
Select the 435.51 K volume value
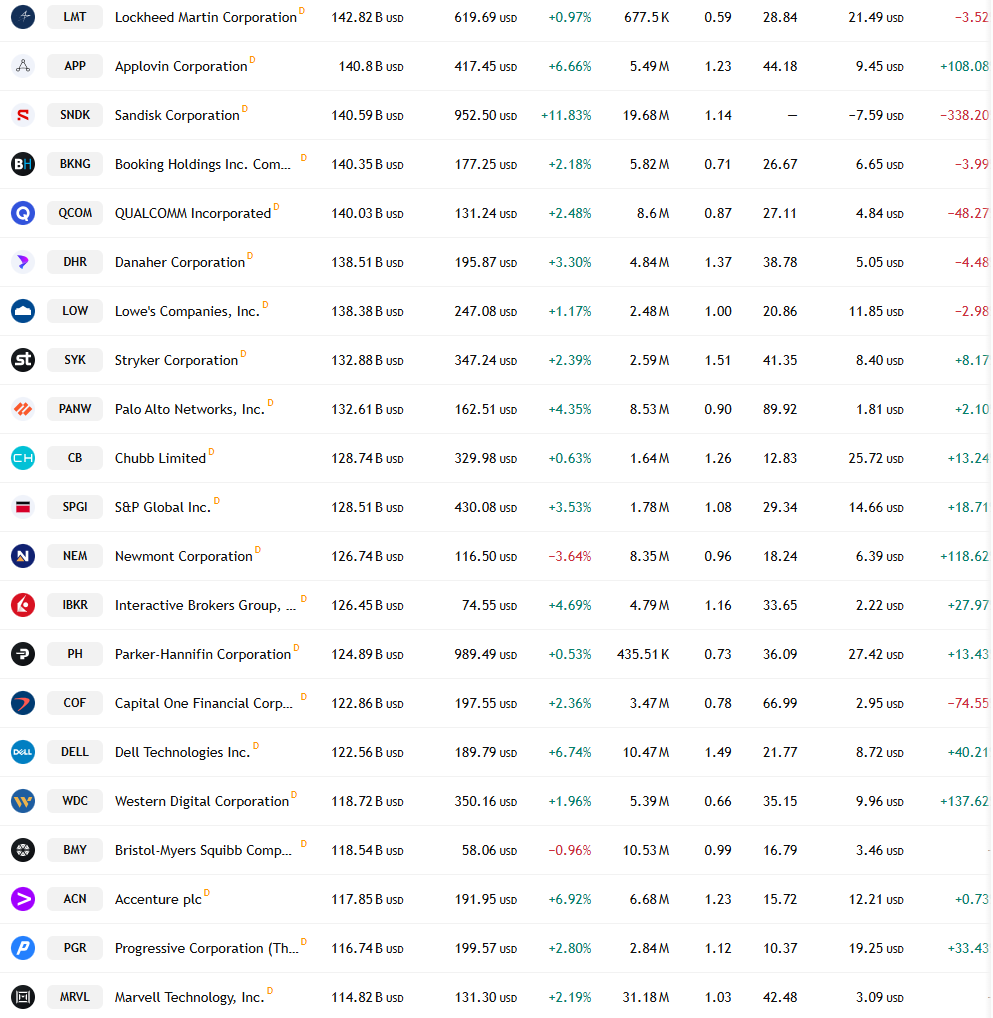(x=643, y=654)
